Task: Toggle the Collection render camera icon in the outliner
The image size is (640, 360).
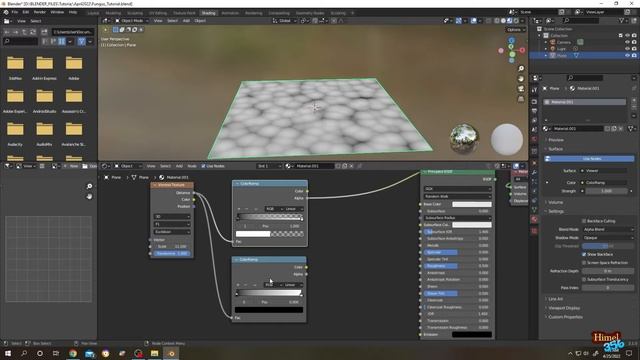Action: point(634,36)
